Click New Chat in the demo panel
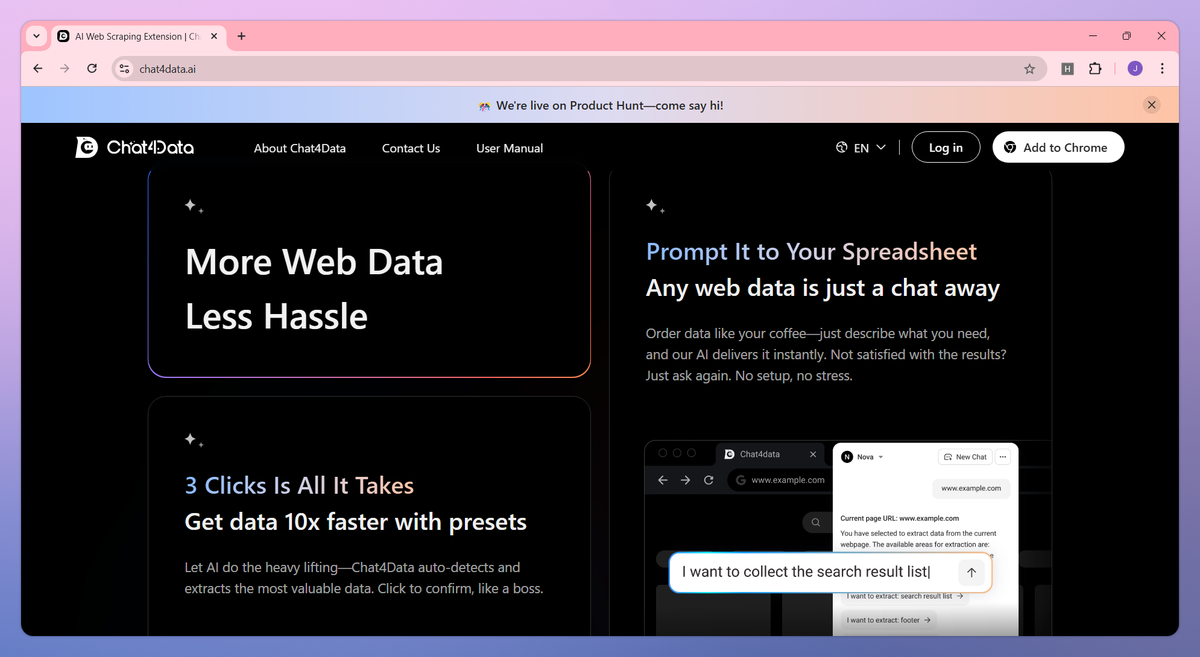The height and width of the screenshot is (657, 1200). (965, 457)
